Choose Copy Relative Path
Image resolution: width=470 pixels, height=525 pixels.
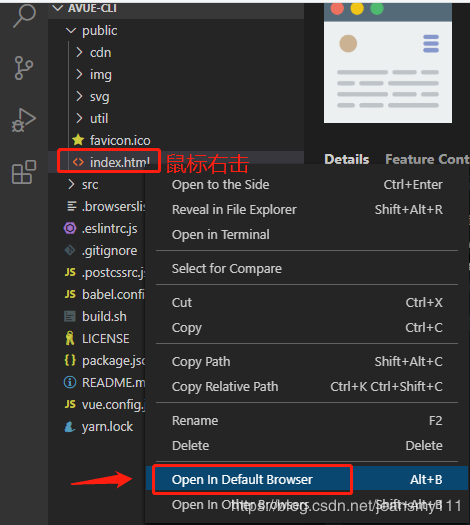[307, 387]
